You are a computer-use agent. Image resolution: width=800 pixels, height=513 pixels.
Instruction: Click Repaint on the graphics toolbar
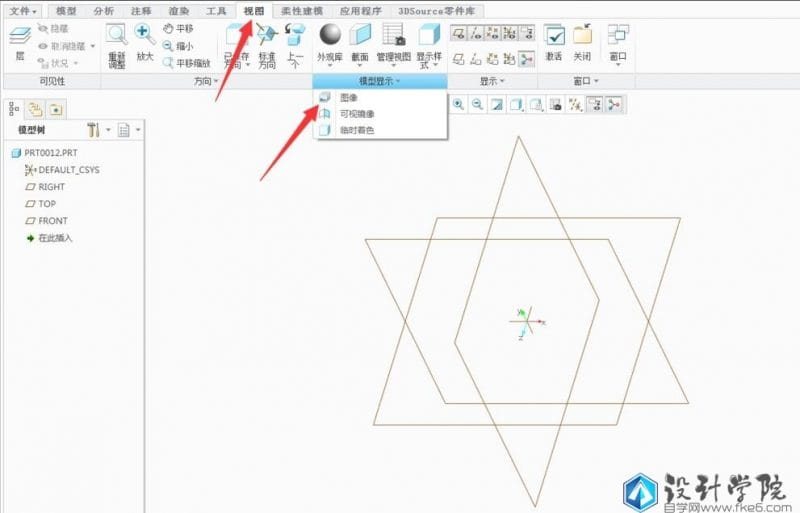(x=496, y=104)
